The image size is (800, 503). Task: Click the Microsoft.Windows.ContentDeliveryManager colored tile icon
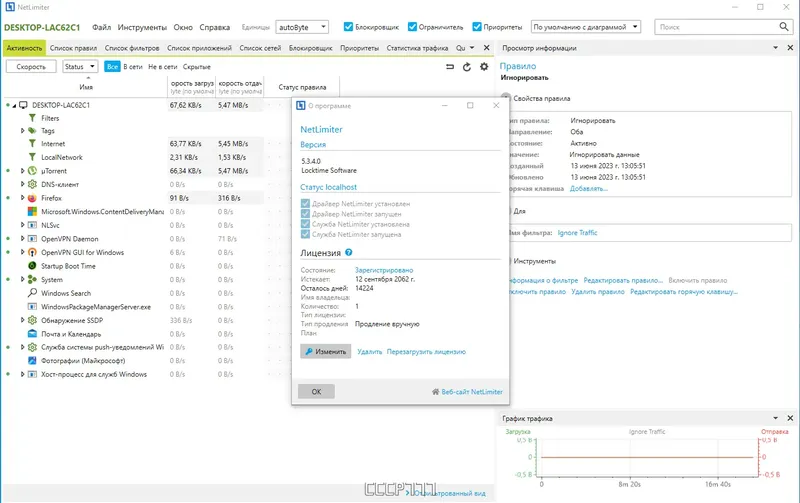[x=32, y=211]
